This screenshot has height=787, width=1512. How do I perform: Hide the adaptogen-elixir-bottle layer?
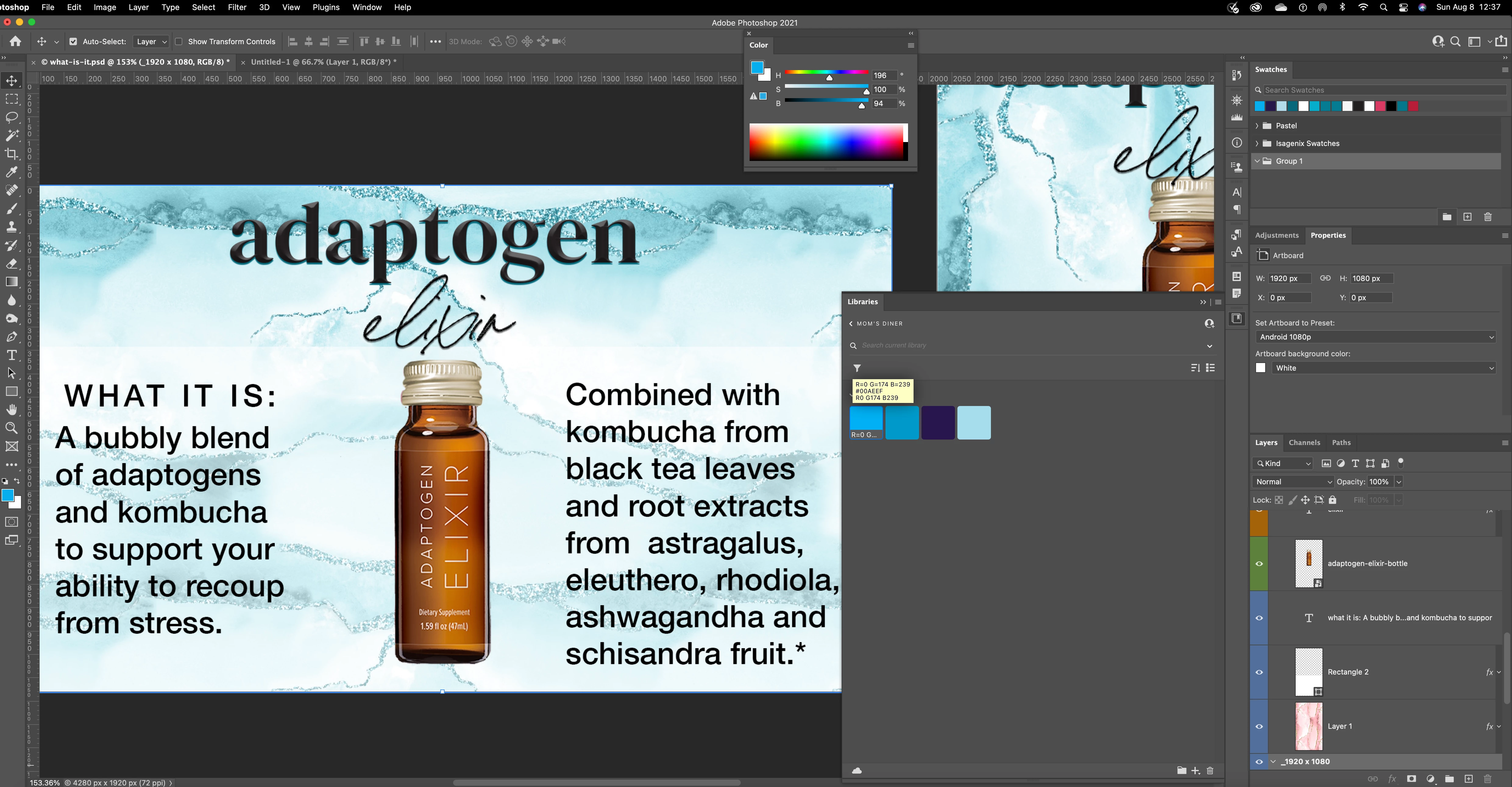[x=1259, y=564]
